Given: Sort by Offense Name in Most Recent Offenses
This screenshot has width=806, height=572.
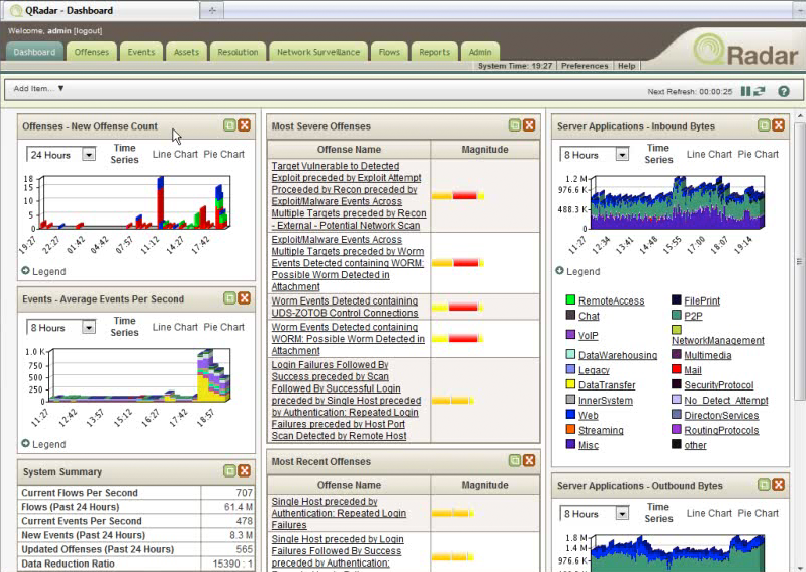Looking at the screenshot, I should pyautogui.click(x=349, y=485).
